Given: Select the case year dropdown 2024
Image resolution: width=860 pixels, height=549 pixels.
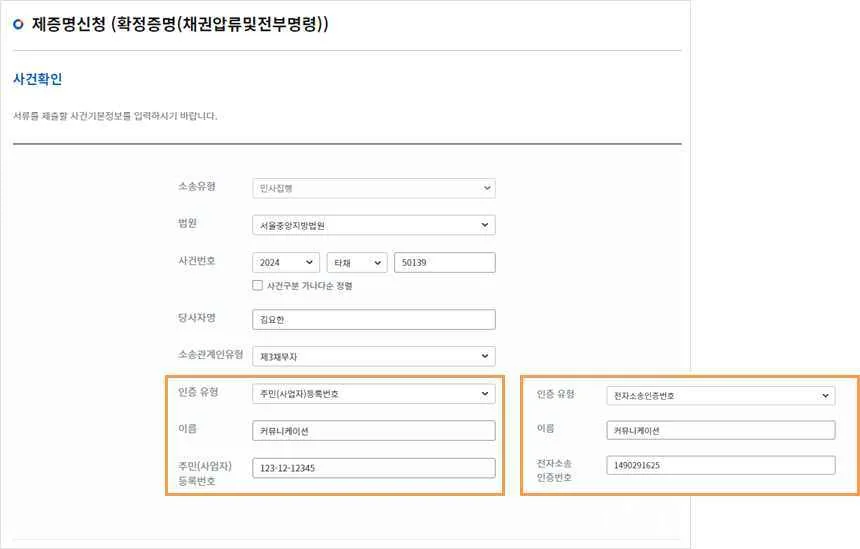Looking at the screenshot, I should coord(286,263).
